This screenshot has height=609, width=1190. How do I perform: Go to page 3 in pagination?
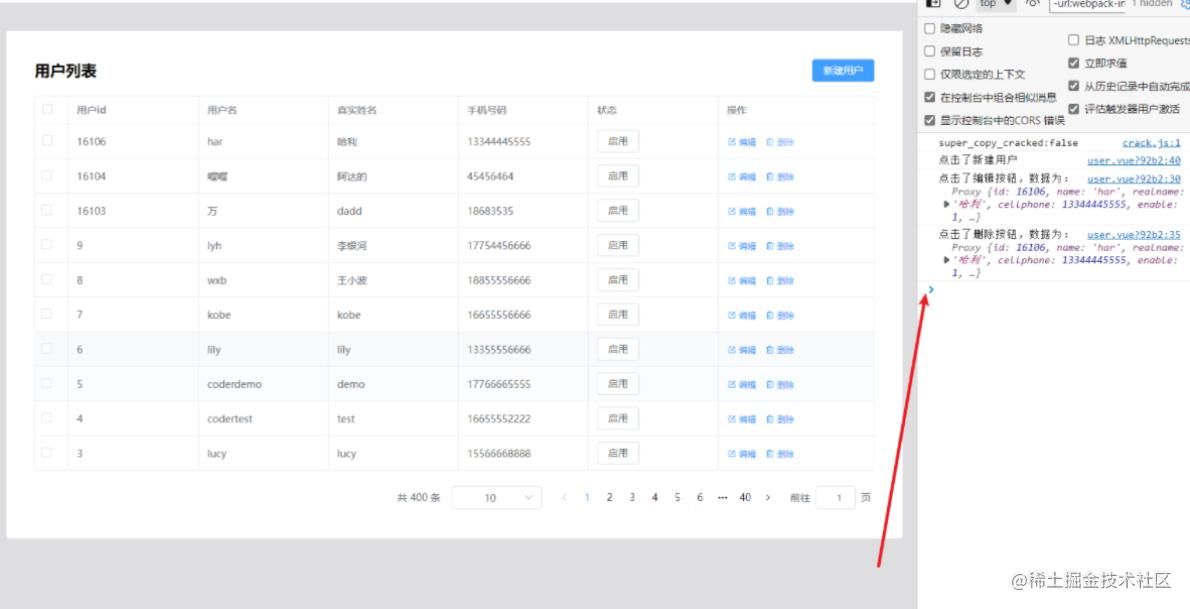632,498
